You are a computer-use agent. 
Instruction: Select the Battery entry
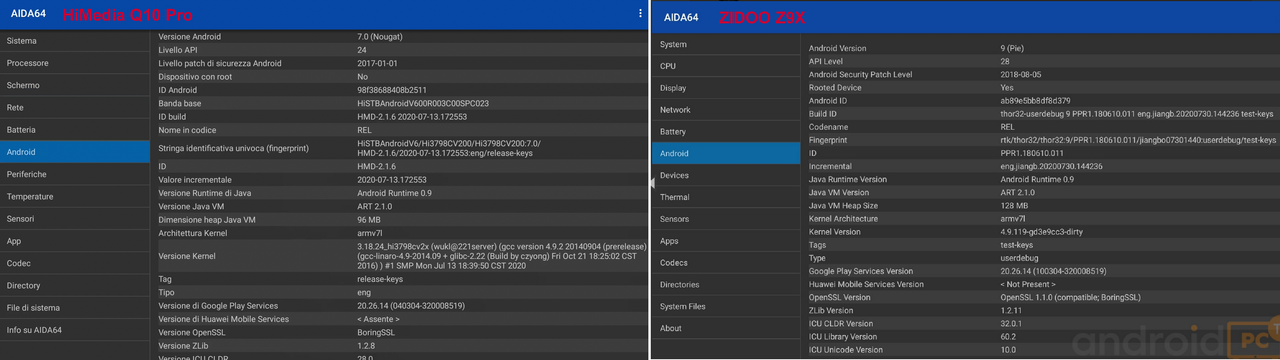(725, 132)
